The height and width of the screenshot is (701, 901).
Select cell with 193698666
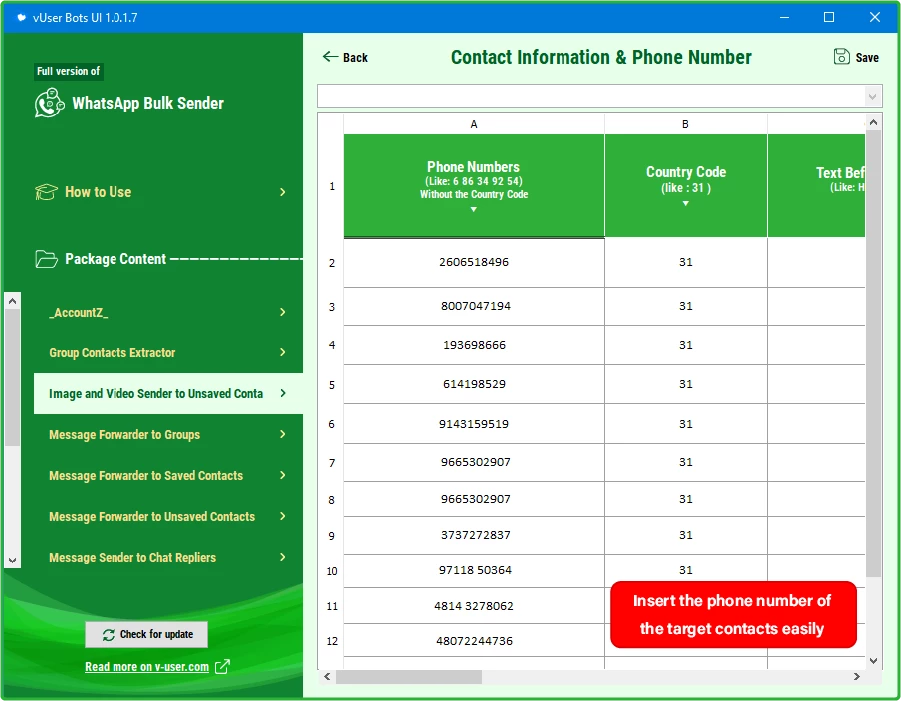coord(474,345)
